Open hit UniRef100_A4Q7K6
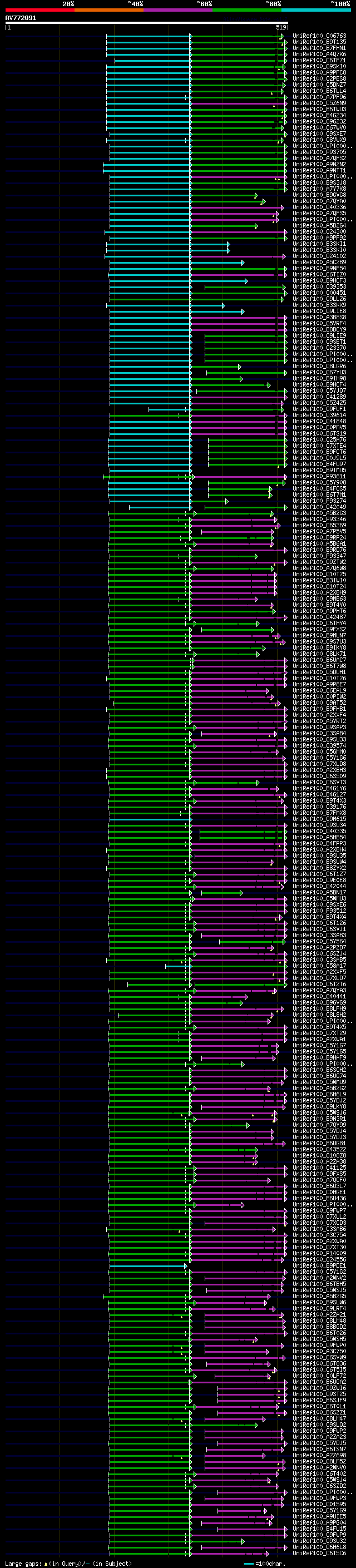This screenshot has width=356, height=1568. 319,54
